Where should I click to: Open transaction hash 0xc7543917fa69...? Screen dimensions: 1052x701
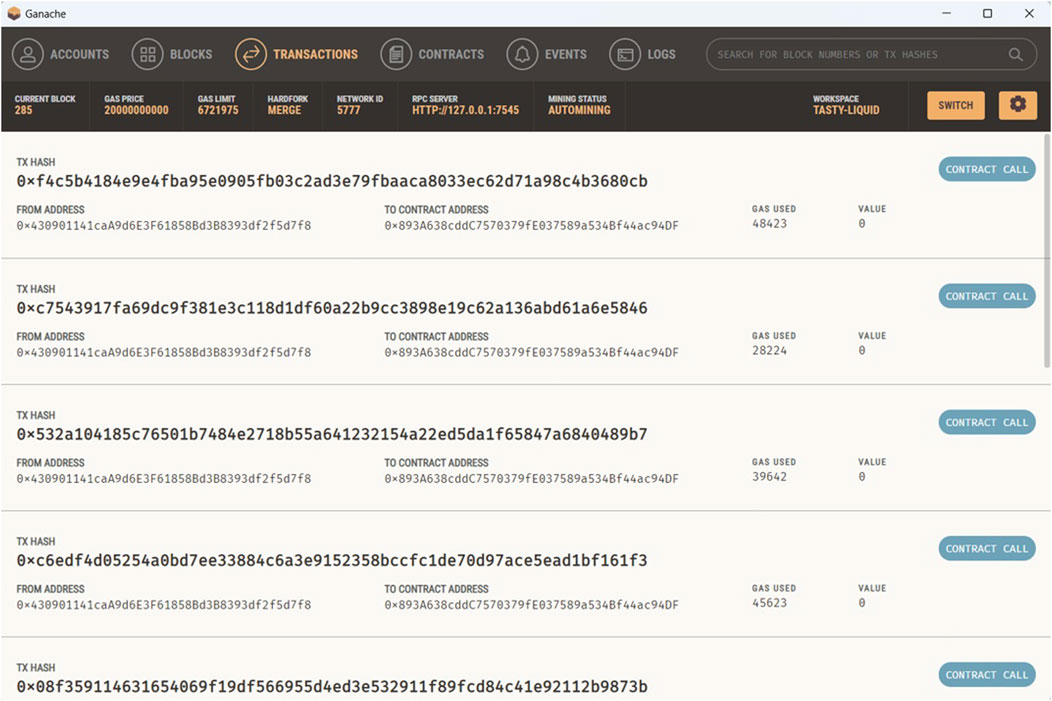[332, 308]
